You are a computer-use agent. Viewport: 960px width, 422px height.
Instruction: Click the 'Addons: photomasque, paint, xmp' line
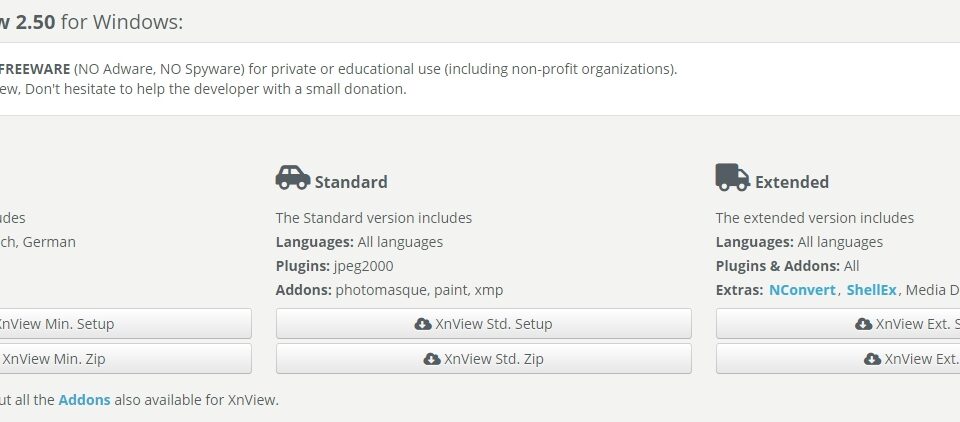pyautogui.click(x=389, y=290)
